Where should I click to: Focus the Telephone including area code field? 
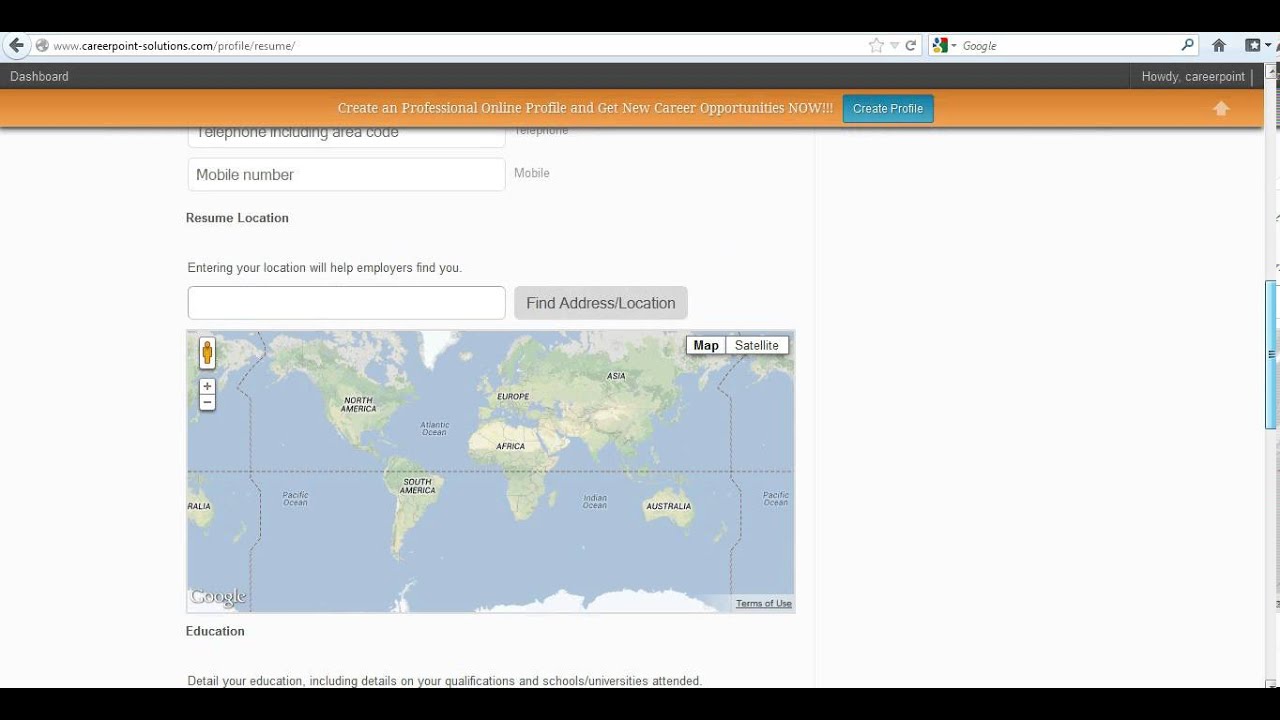point(346,136)
